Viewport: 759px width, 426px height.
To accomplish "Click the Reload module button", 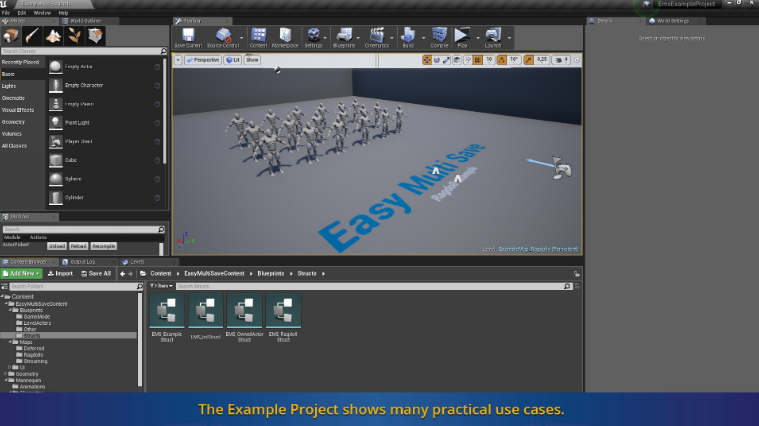I will click(x=78, y=246).
